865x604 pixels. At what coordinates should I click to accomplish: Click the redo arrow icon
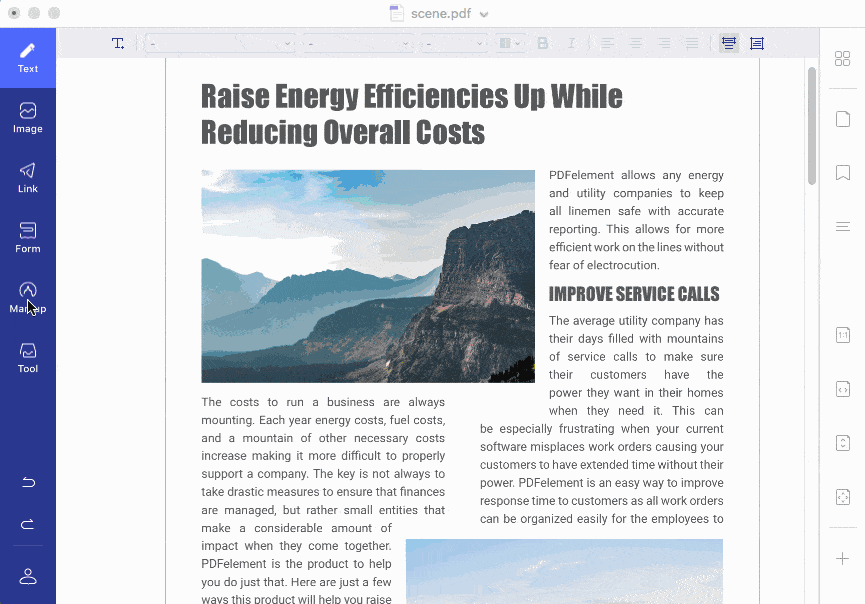click(28, 524)
